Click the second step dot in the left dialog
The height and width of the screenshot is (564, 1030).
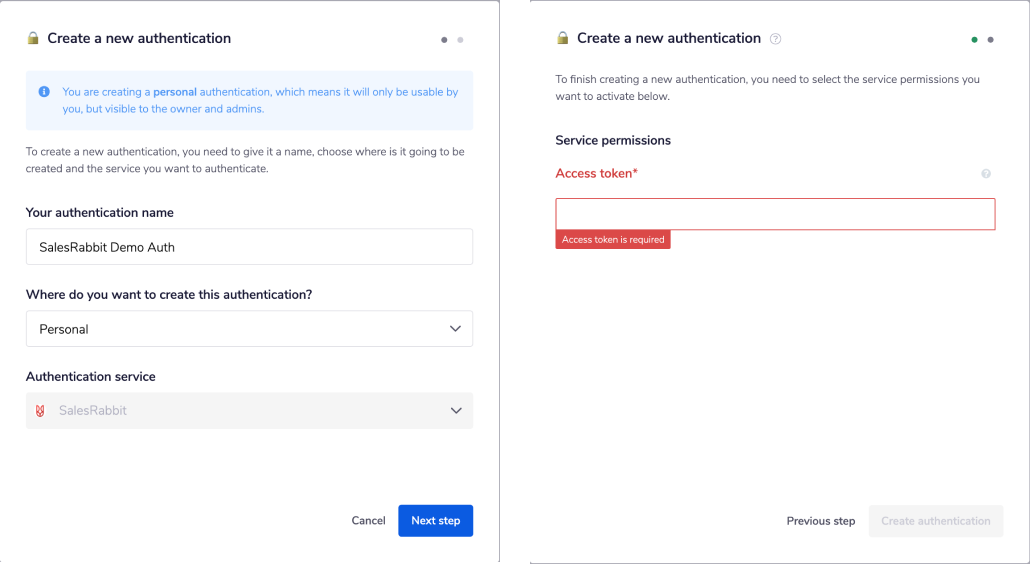[460, 40]
